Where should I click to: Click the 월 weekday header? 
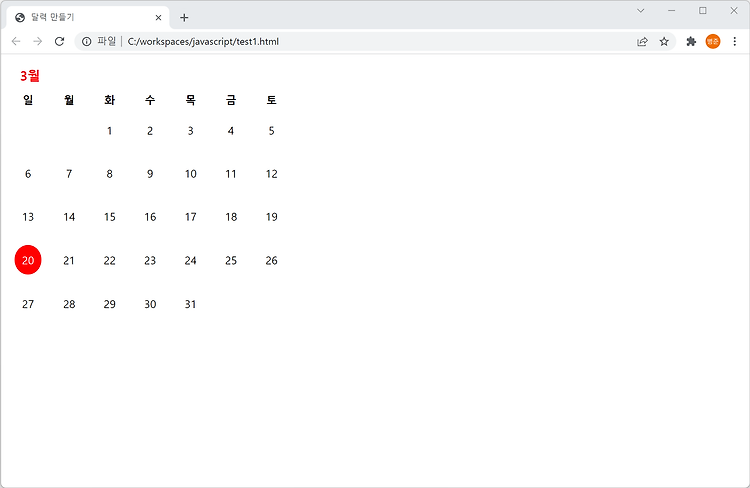point(69,100)
